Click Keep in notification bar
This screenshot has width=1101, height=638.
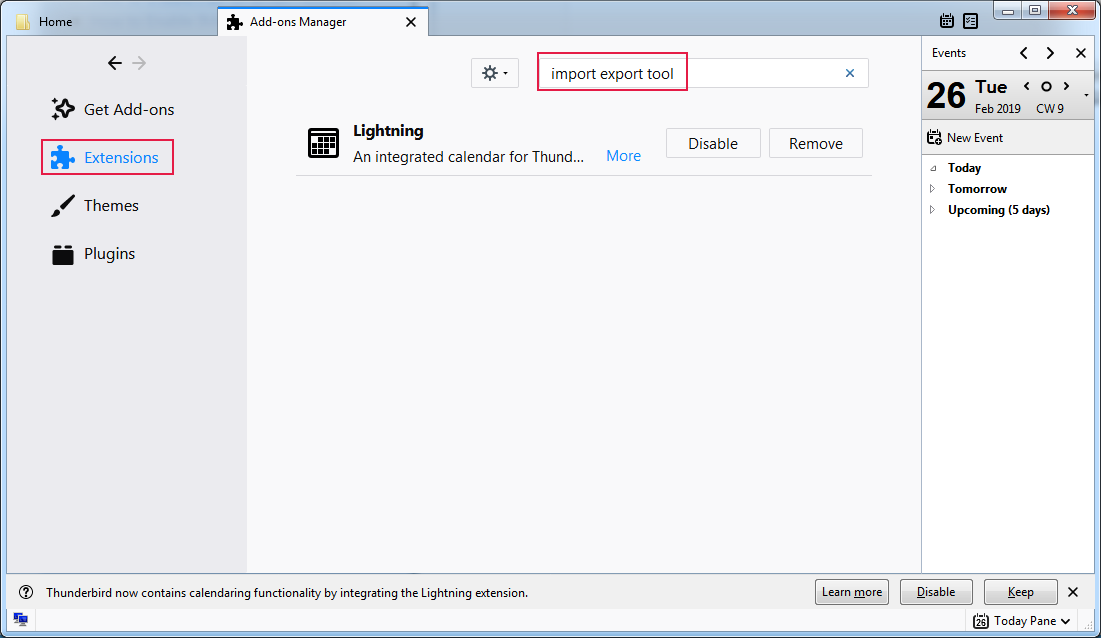(1020, 592)
